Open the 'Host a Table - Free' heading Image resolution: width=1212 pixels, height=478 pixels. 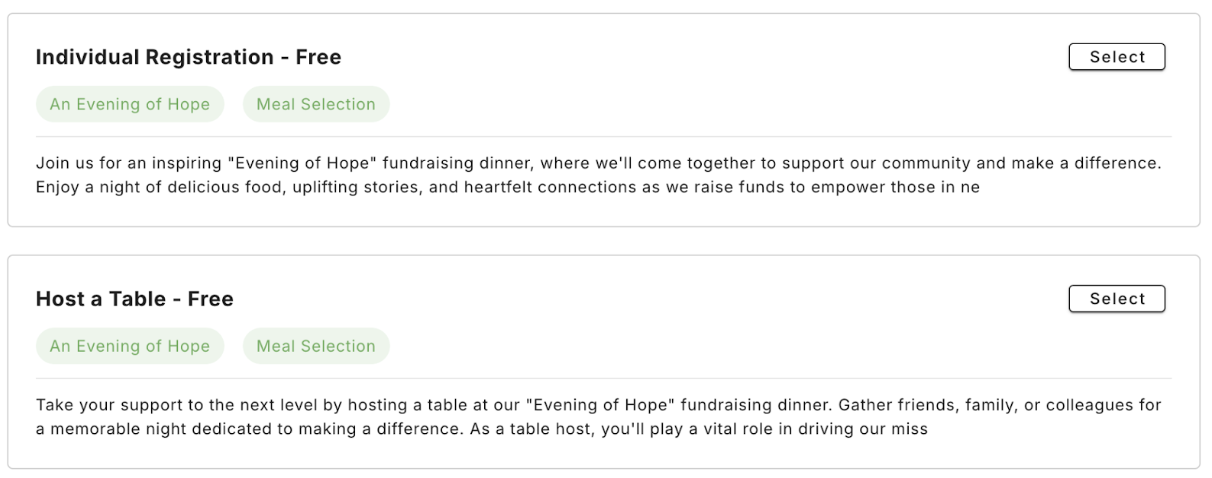click(134, 299)
